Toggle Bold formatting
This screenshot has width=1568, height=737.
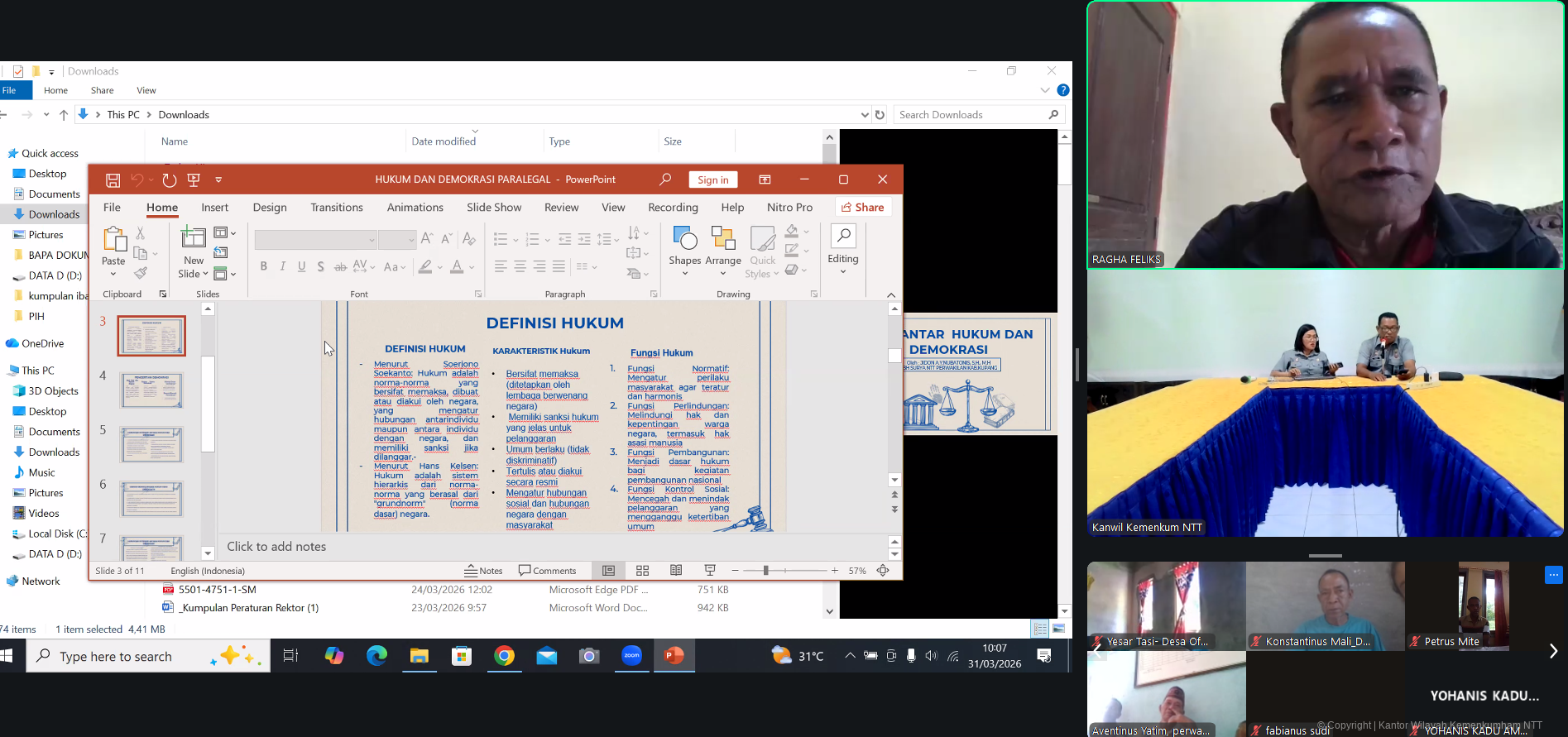click(x=263, y=266)
